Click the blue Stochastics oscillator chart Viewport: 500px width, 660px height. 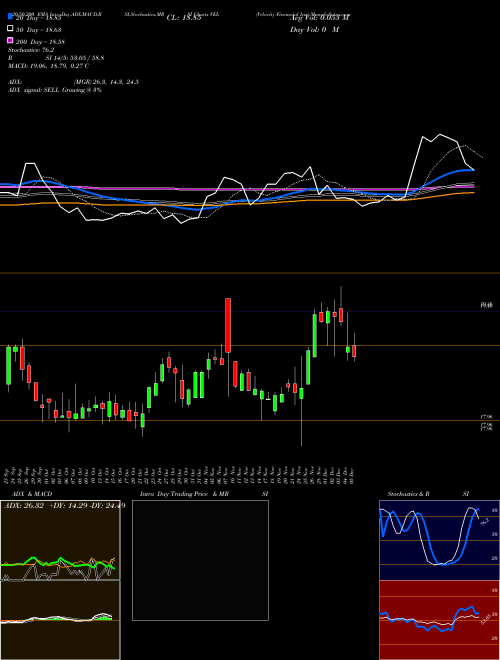tap(439, 540)
